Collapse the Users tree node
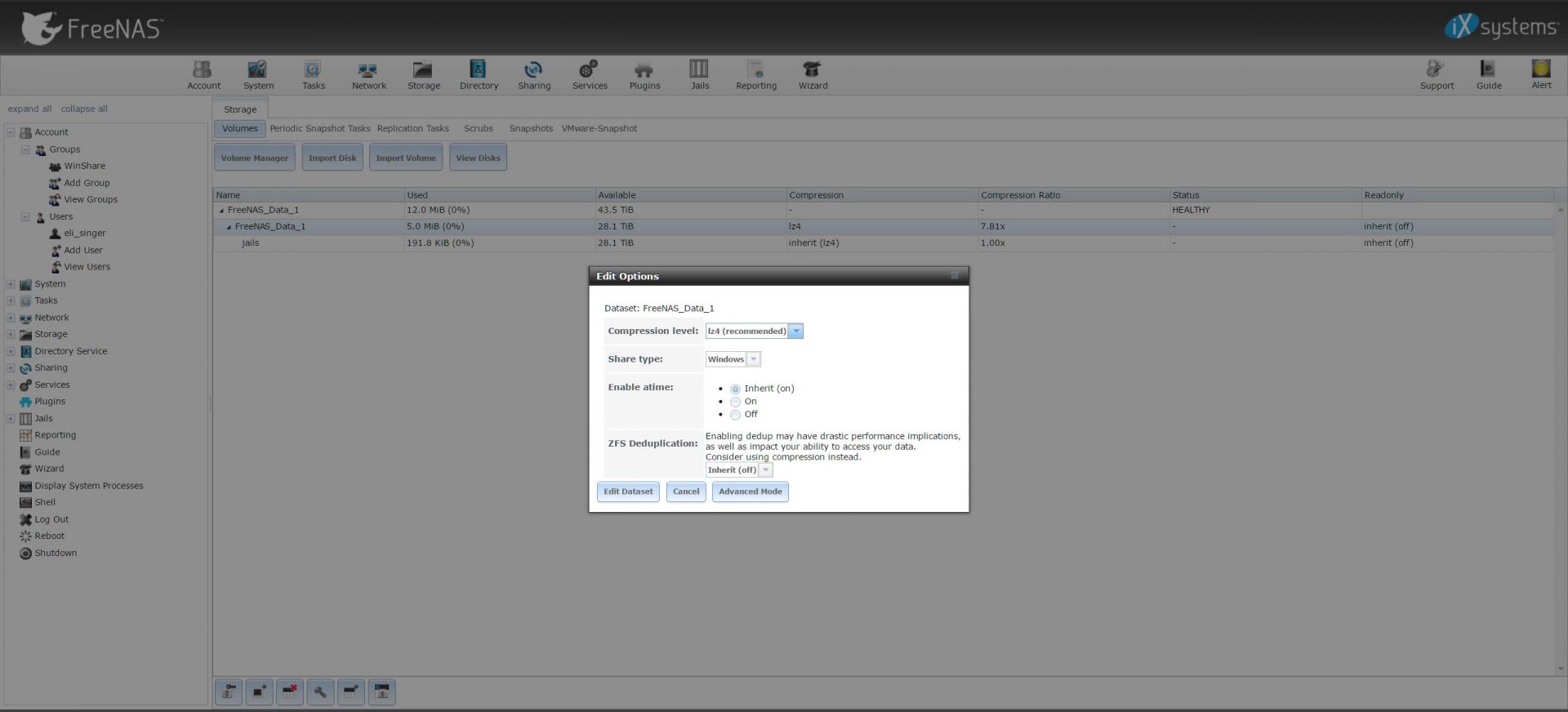1568x712 pixels. pyautogui.click(x=25, y=216)
